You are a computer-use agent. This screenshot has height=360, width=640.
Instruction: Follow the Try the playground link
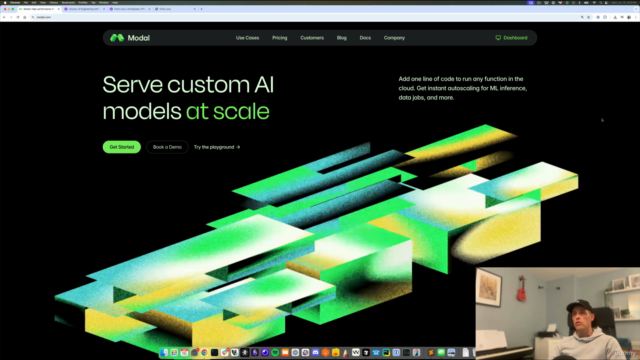click(x=217, y=147)
